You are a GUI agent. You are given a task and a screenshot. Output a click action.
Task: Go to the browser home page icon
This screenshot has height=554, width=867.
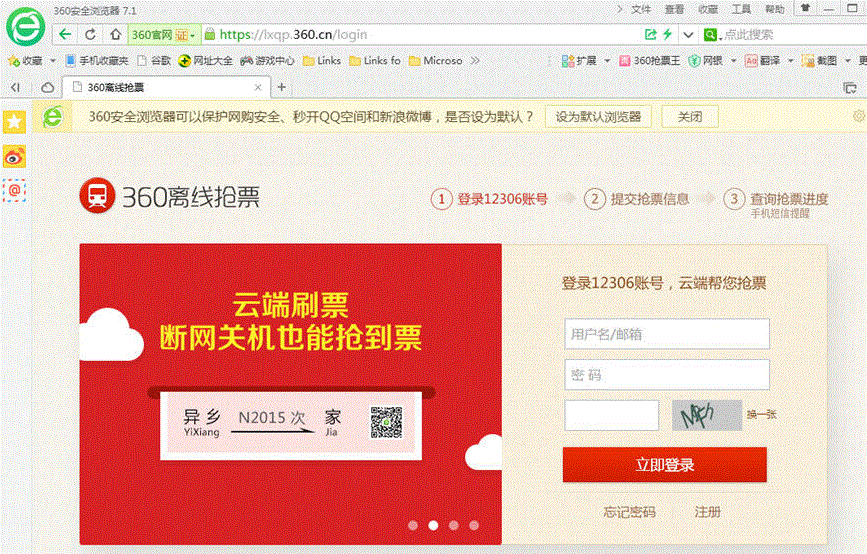(x=115, y=34)
